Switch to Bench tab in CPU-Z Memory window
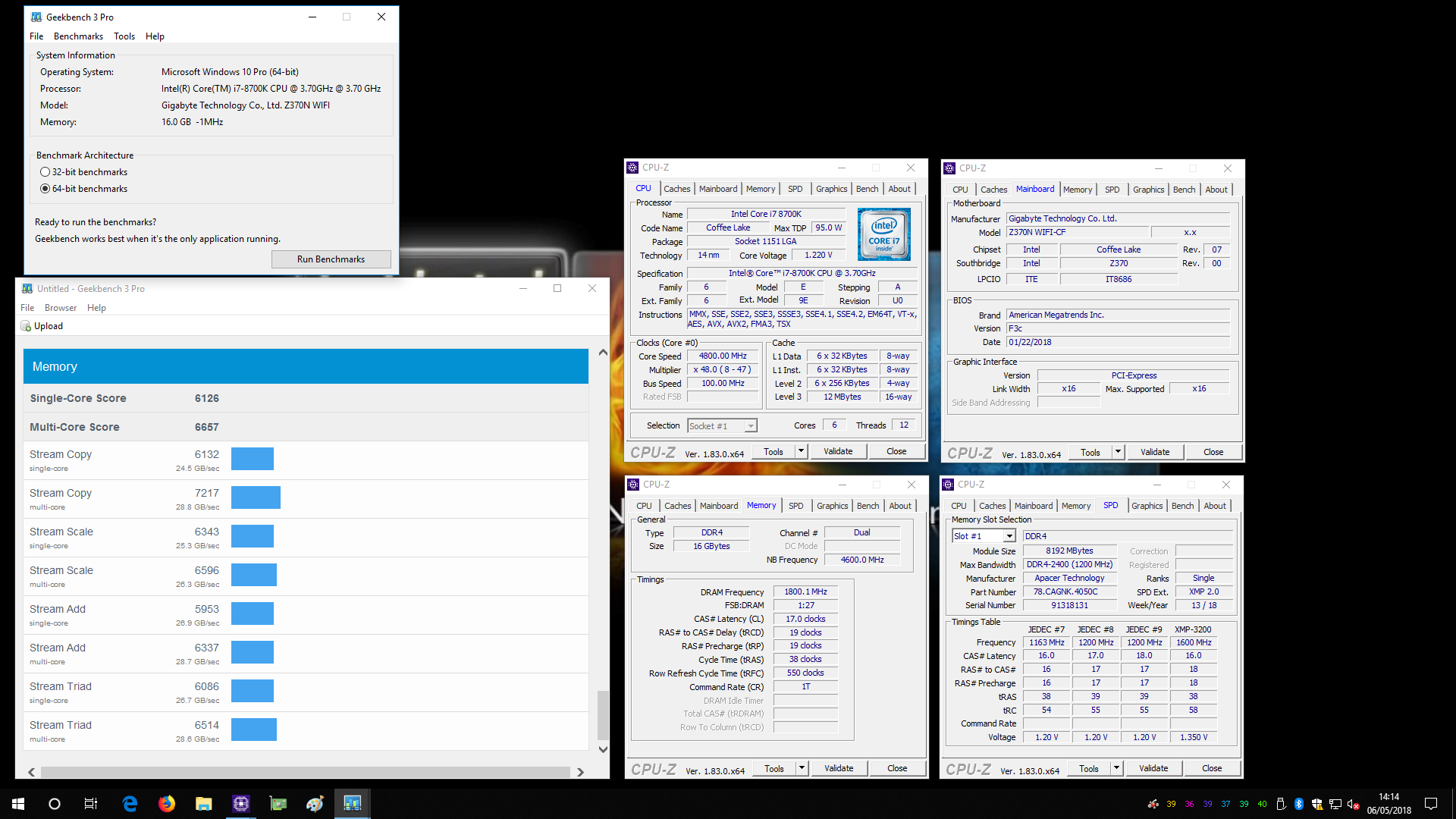Image resolution: width=1456 pixels, height=819 pixels. (868, 506)
